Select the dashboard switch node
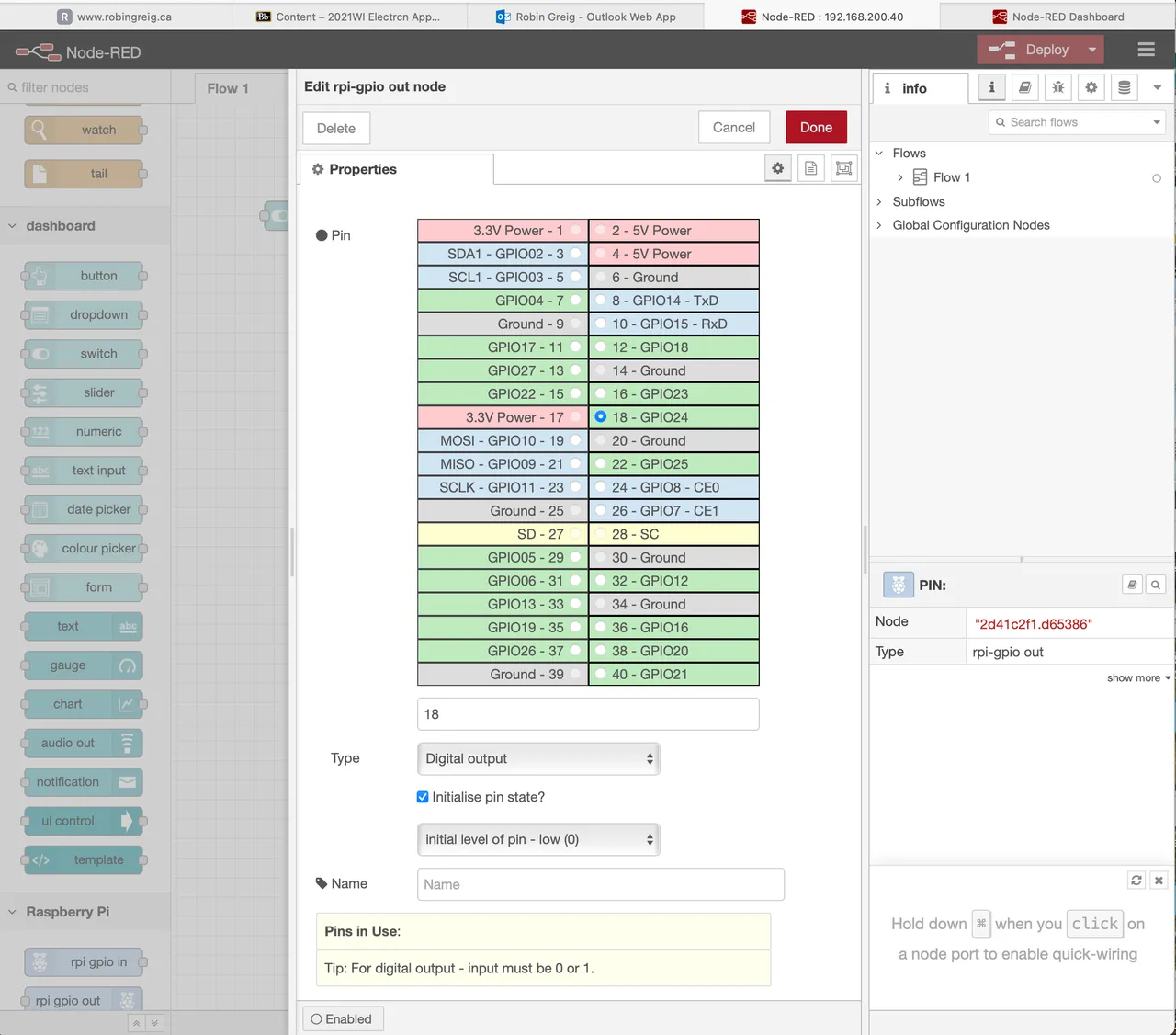 point(84,354)
